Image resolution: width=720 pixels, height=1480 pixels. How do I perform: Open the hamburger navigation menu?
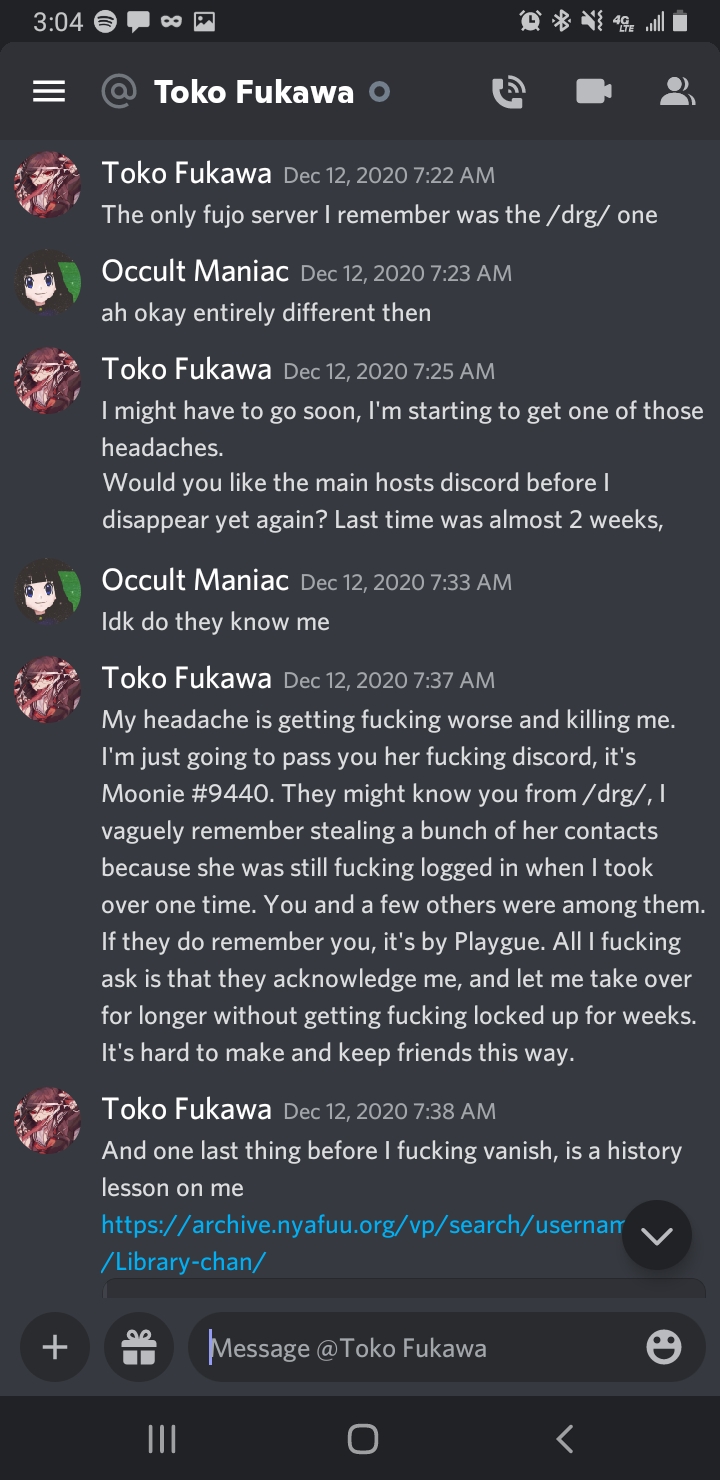49,92
